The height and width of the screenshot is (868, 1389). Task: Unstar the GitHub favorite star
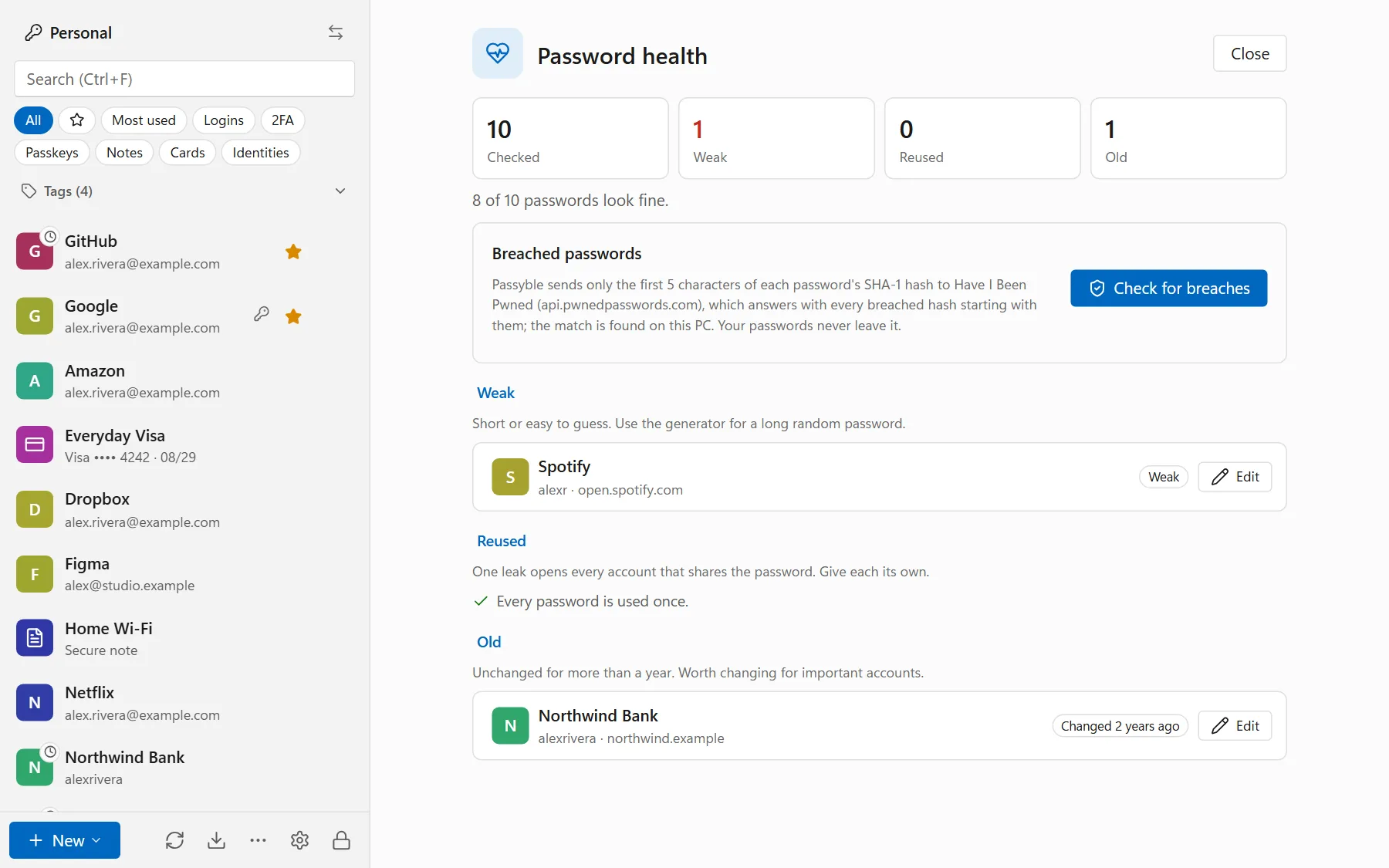(293, 252)
